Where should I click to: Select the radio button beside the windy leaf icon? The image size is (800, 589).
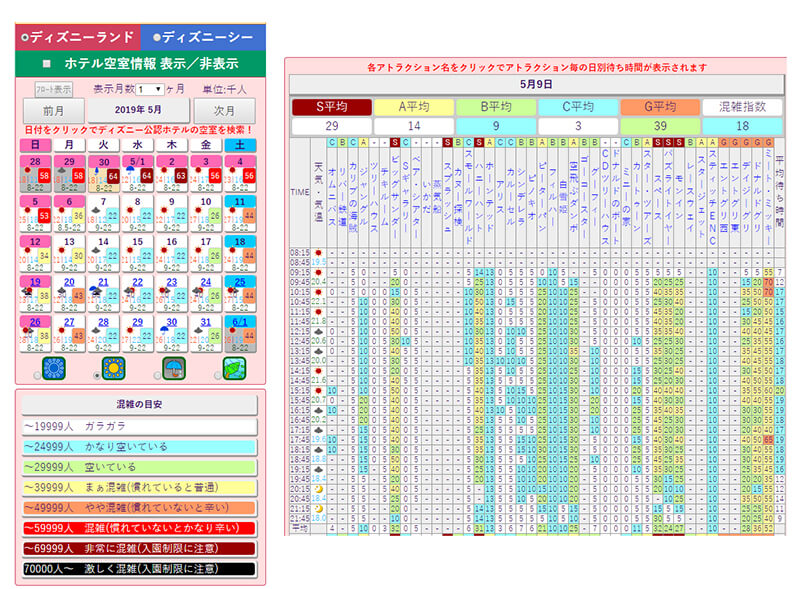pyautogui.click(x=218, y=376)
